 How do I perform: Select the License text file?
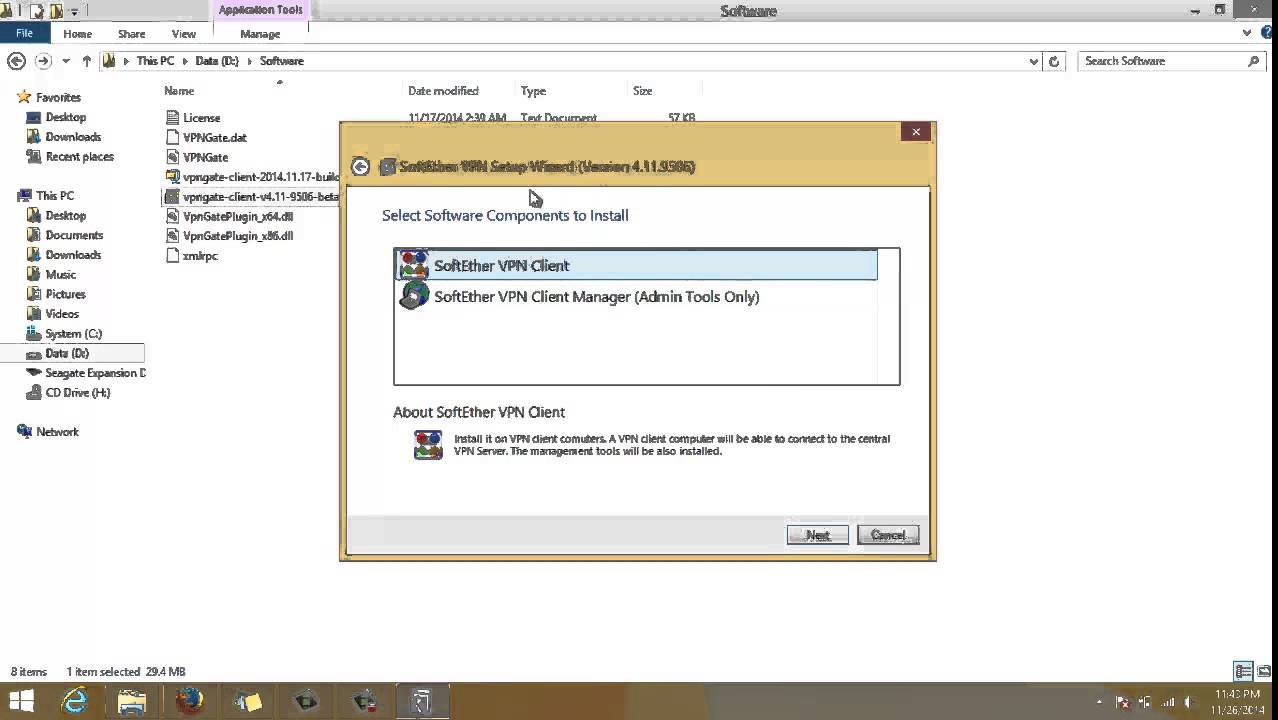(x=201, y=118)
